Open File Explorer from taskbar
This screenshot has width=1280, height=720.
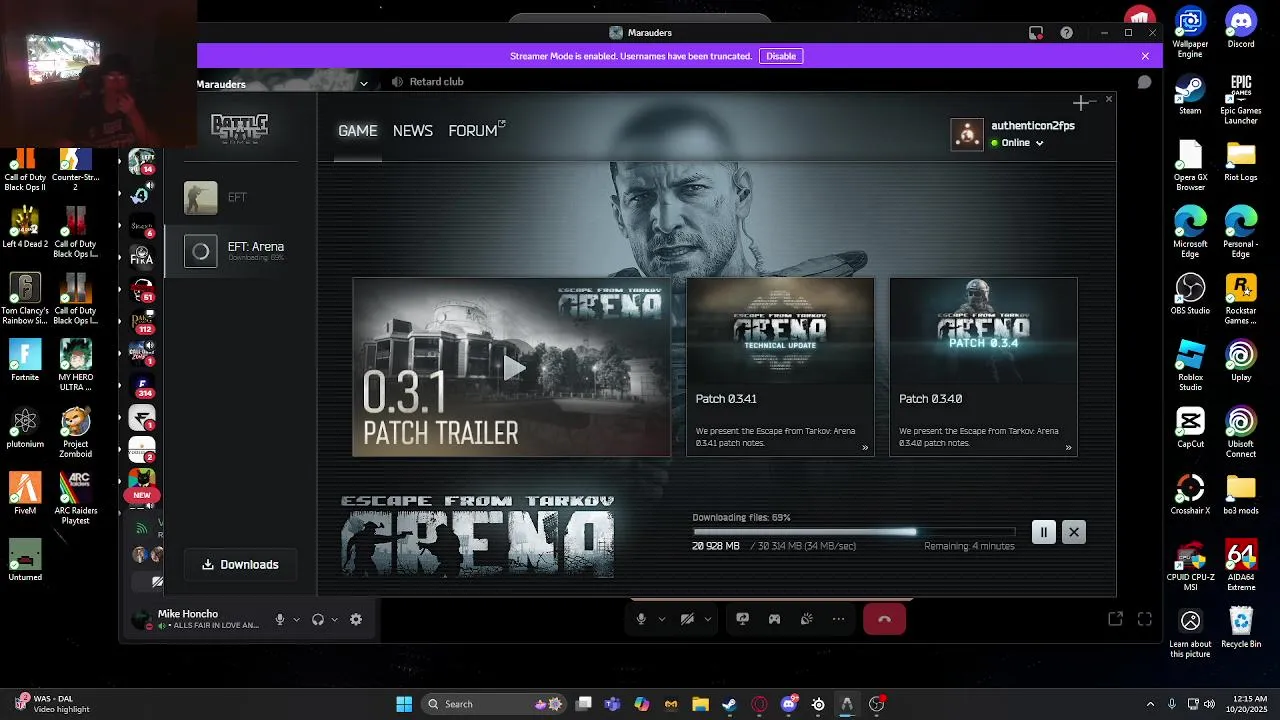[x=700, y=704]
